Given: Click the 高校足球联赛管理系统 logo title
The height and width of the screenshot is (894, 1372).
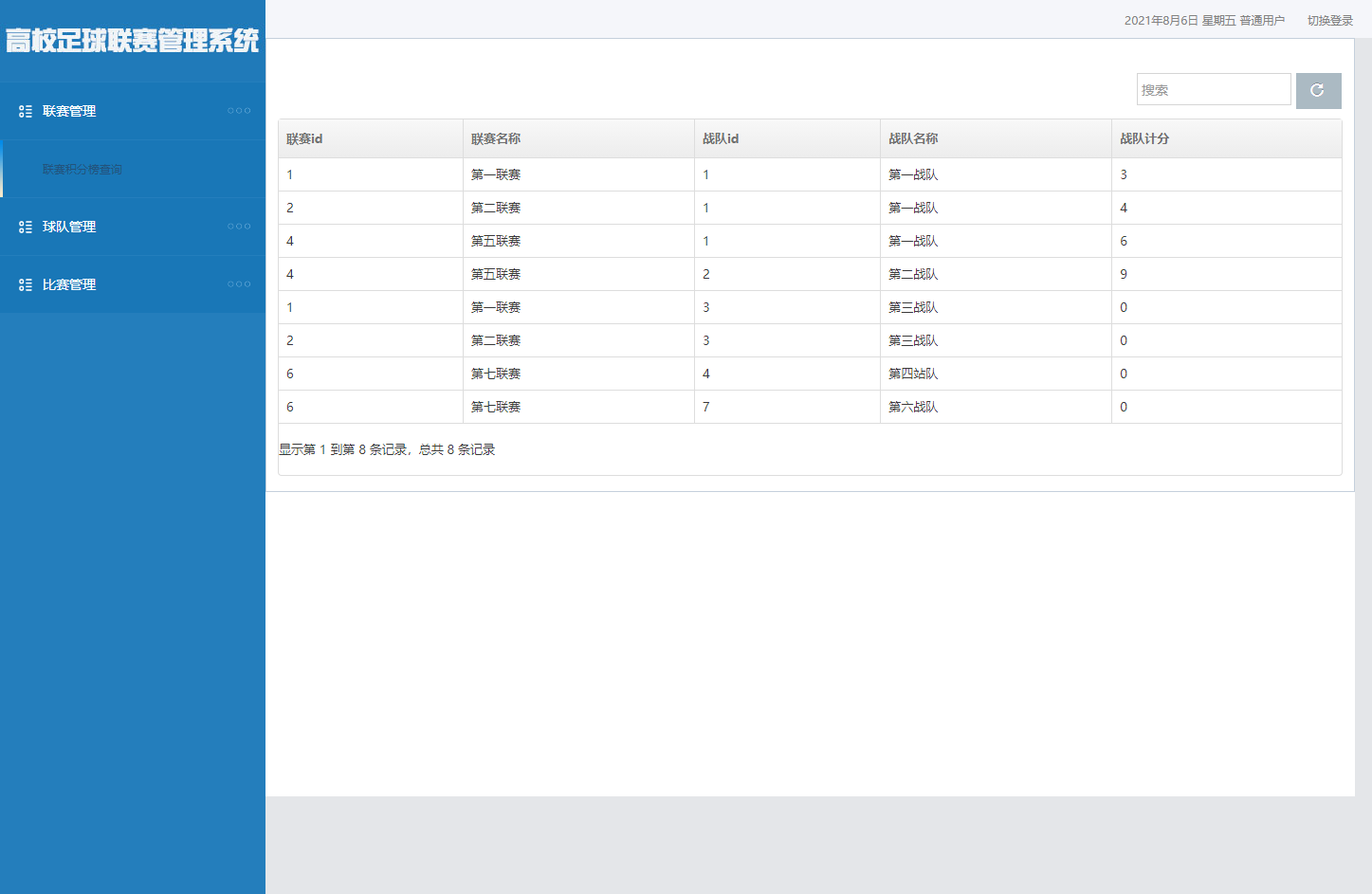Looking at the screenshot, I should click(x=132, y=41).
